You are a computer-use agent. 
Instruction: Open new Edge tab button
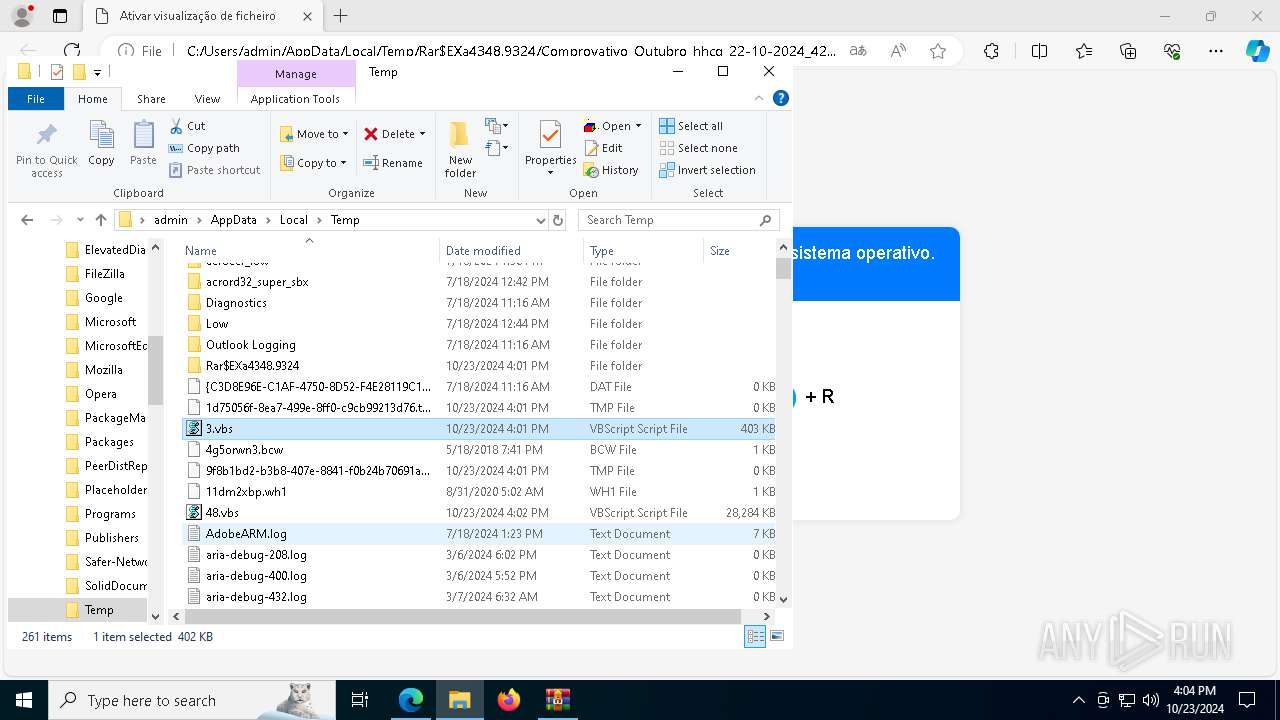341,16
